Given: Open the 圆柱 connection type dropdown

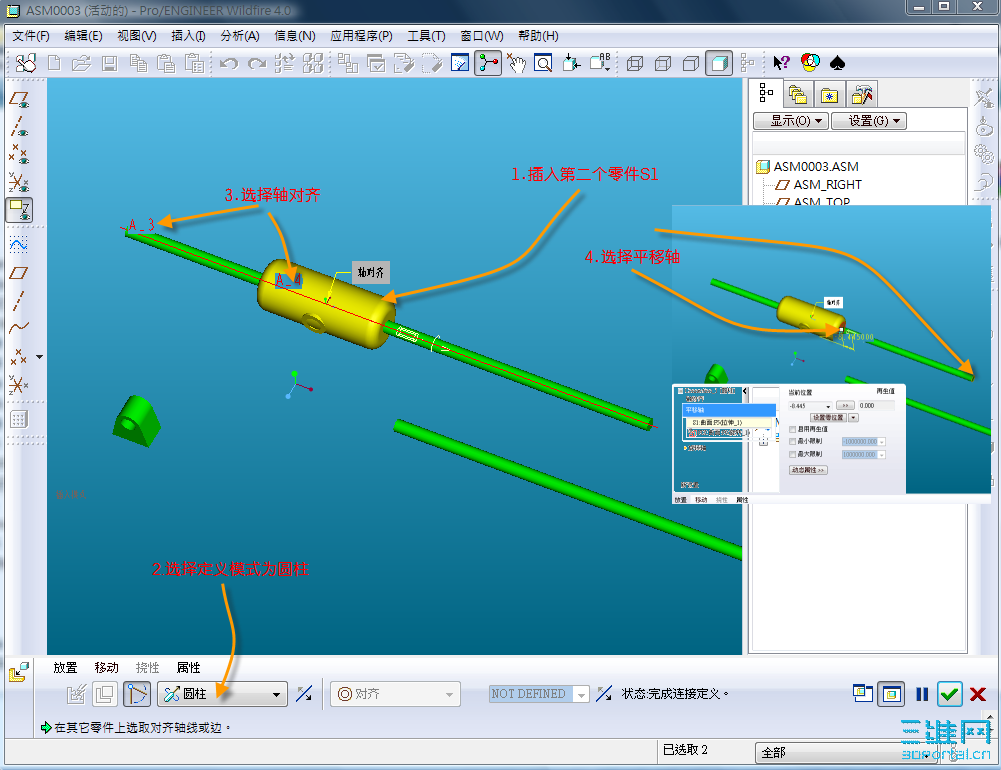Looking at the screenshot, I should coord(222,694).
